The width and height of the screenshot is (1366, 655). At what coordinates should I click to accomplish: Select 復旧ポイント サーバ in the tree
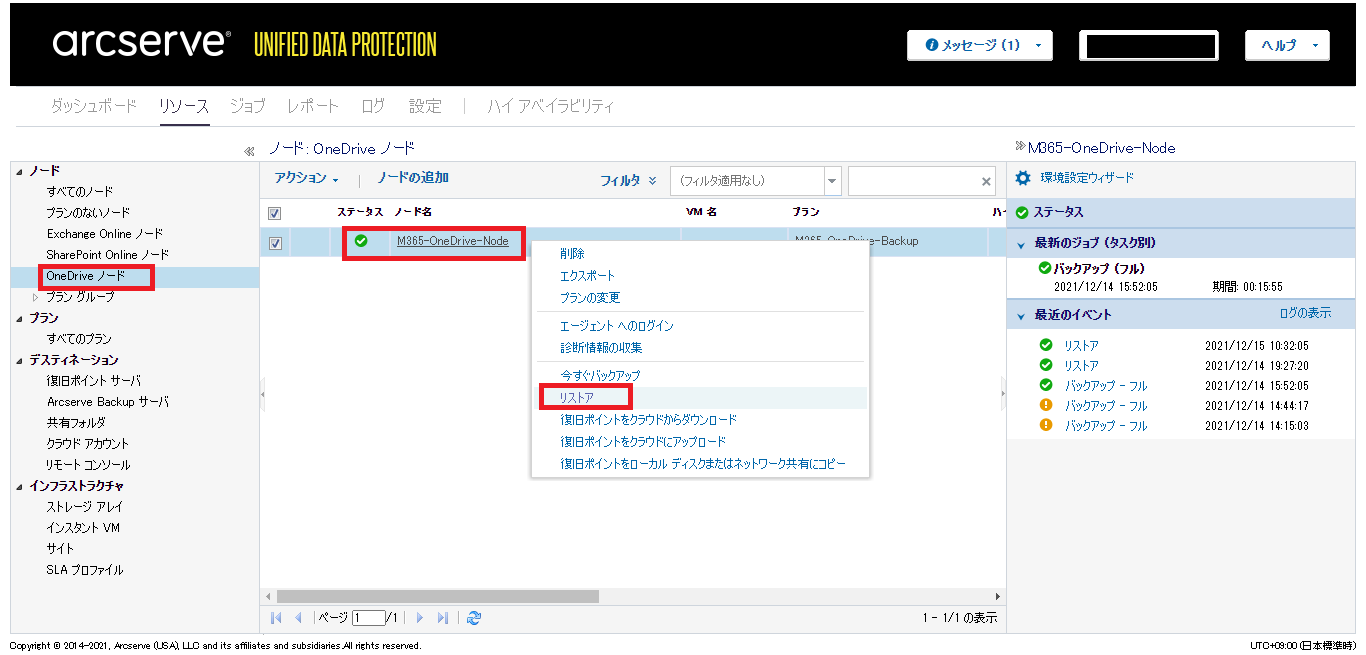click(x=94, y=381)
